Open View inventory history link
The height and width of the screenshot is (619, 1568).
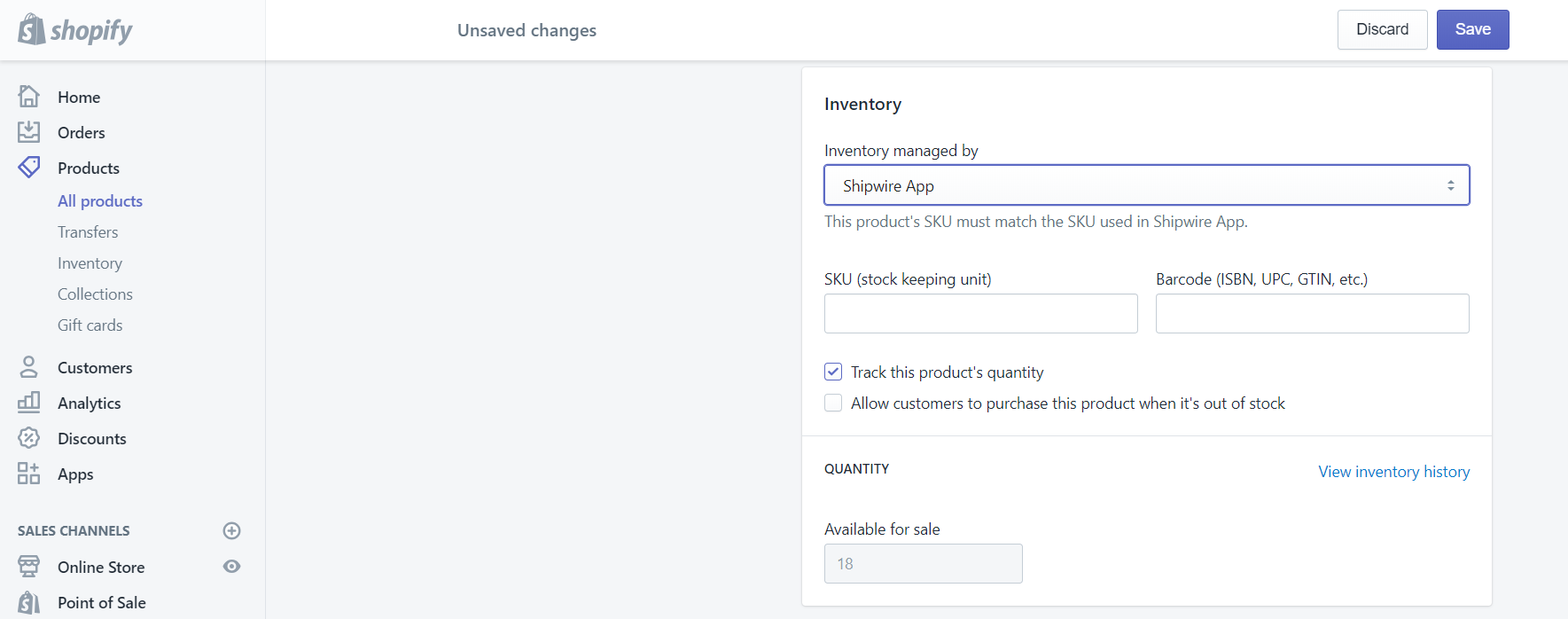[x=1393, y=472]
